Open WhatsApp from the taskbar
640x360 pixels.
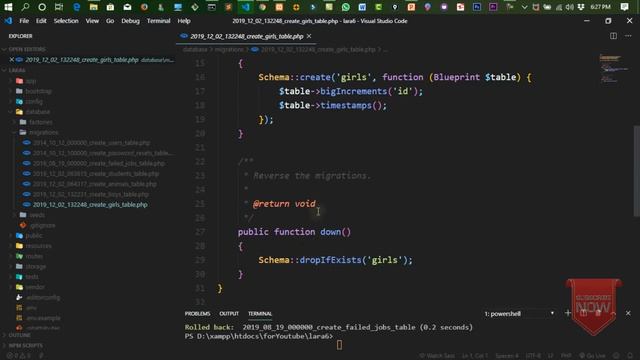point(345,7)
